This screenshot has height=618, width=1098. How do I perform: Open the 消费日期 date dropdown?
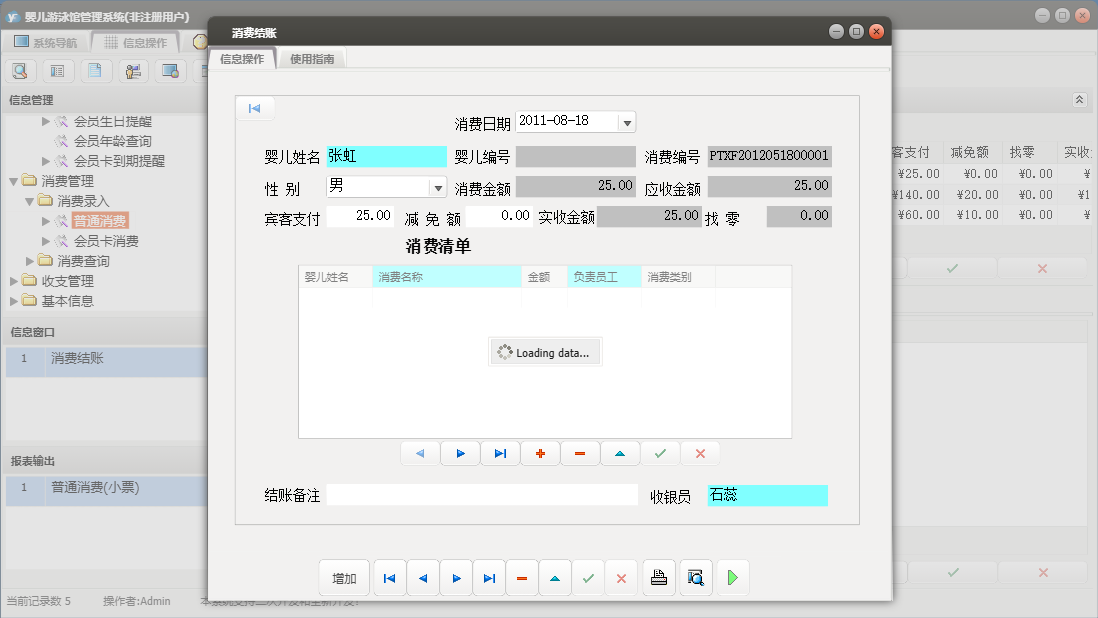(625, 121)
